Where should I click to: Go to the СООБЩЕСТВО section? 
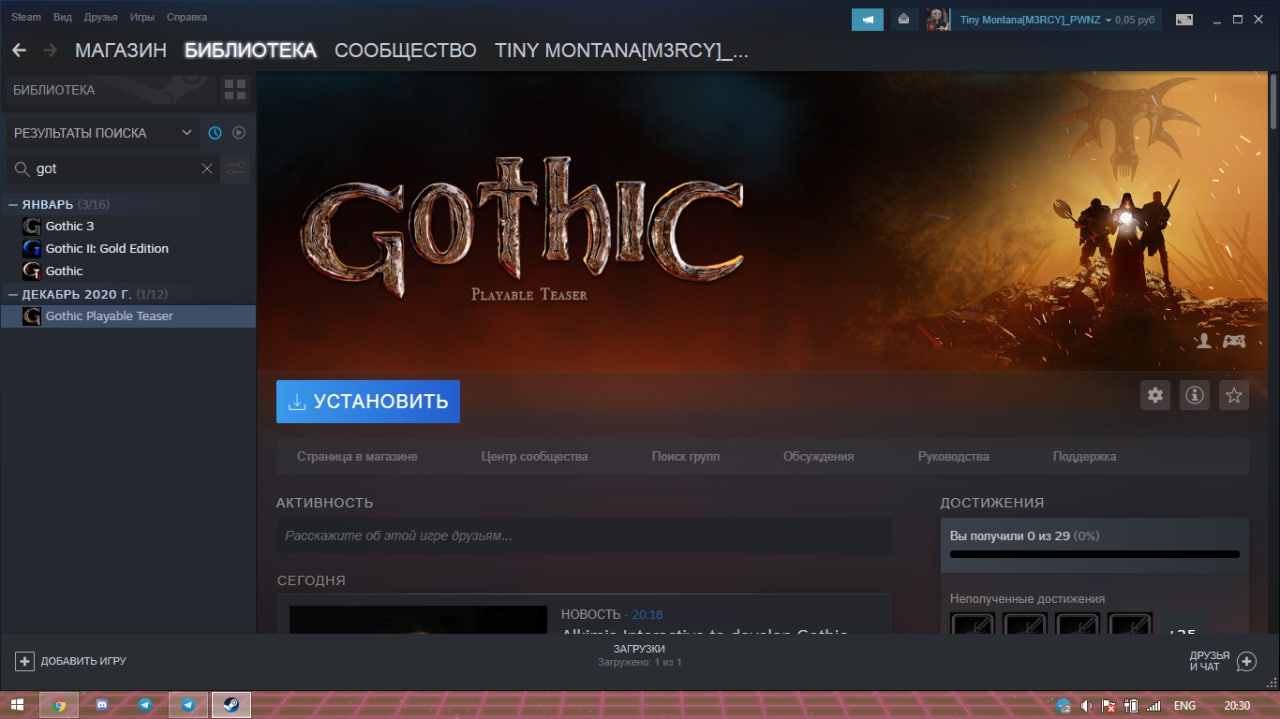405,50
